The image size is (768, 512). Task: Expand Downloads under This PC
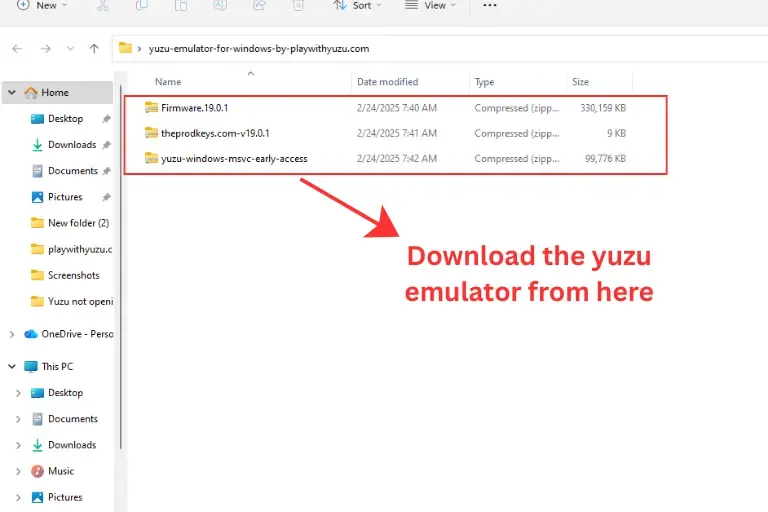[x=19, y=445]
